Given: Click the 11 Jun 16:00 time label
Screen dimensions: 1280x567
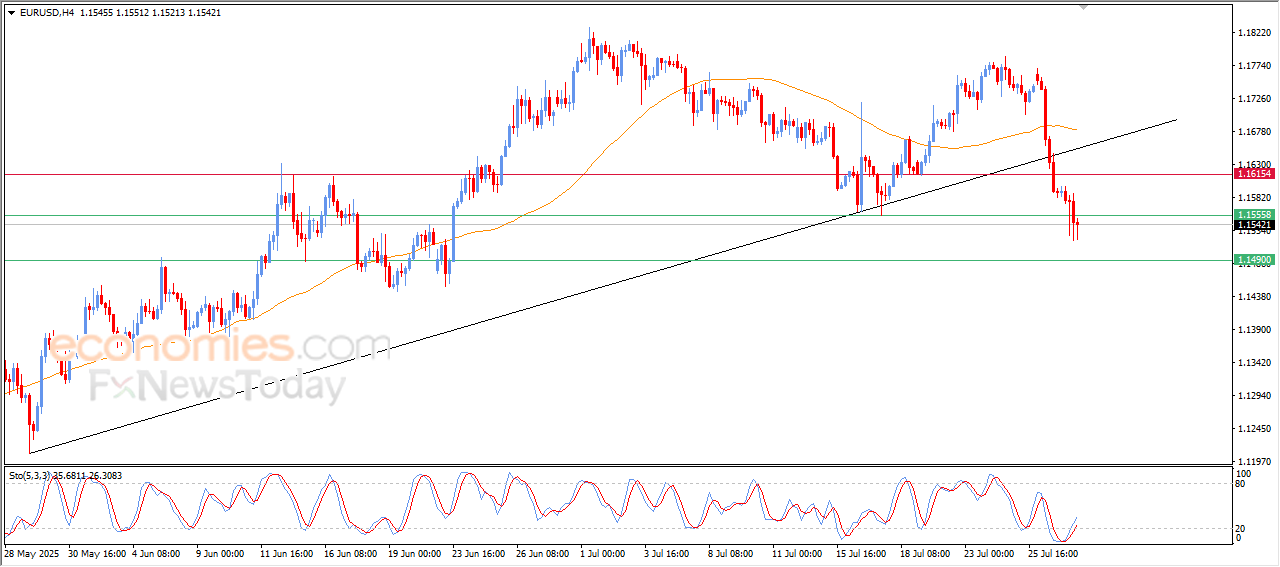Looking at the screenshot, I should (x=287, y=552).
